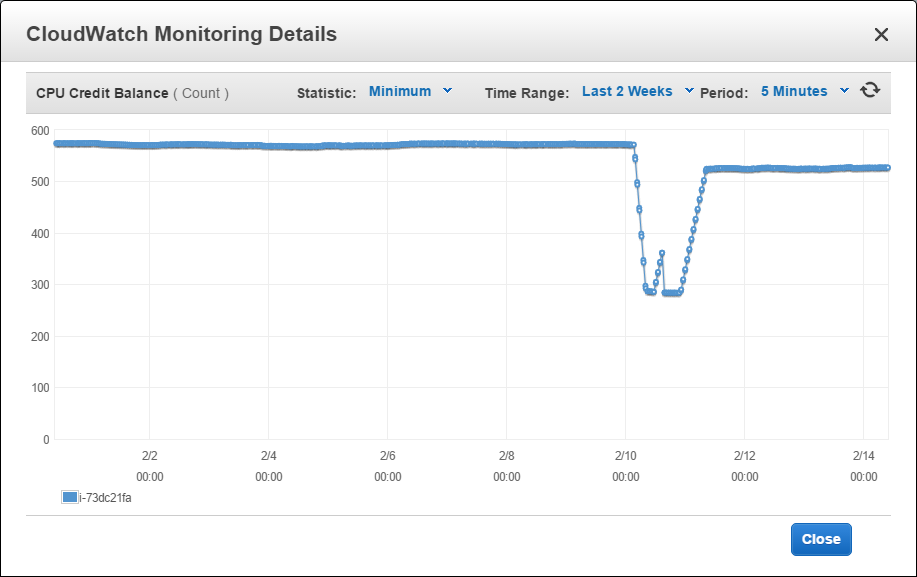917x577 pixels.
Task: Click the 300 y-axis value
Action: [x=40, y=285]
